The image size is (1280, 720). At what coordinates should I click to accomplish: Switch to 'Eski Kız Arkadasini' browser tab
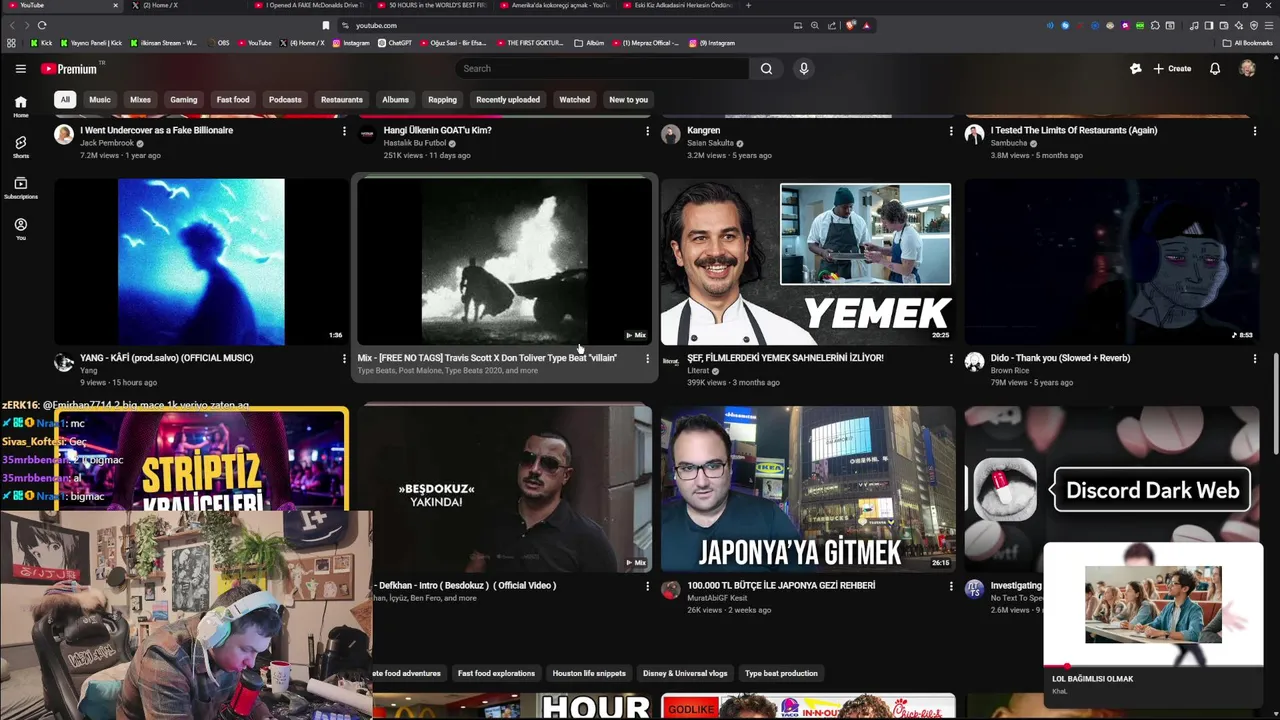(678, 5)
